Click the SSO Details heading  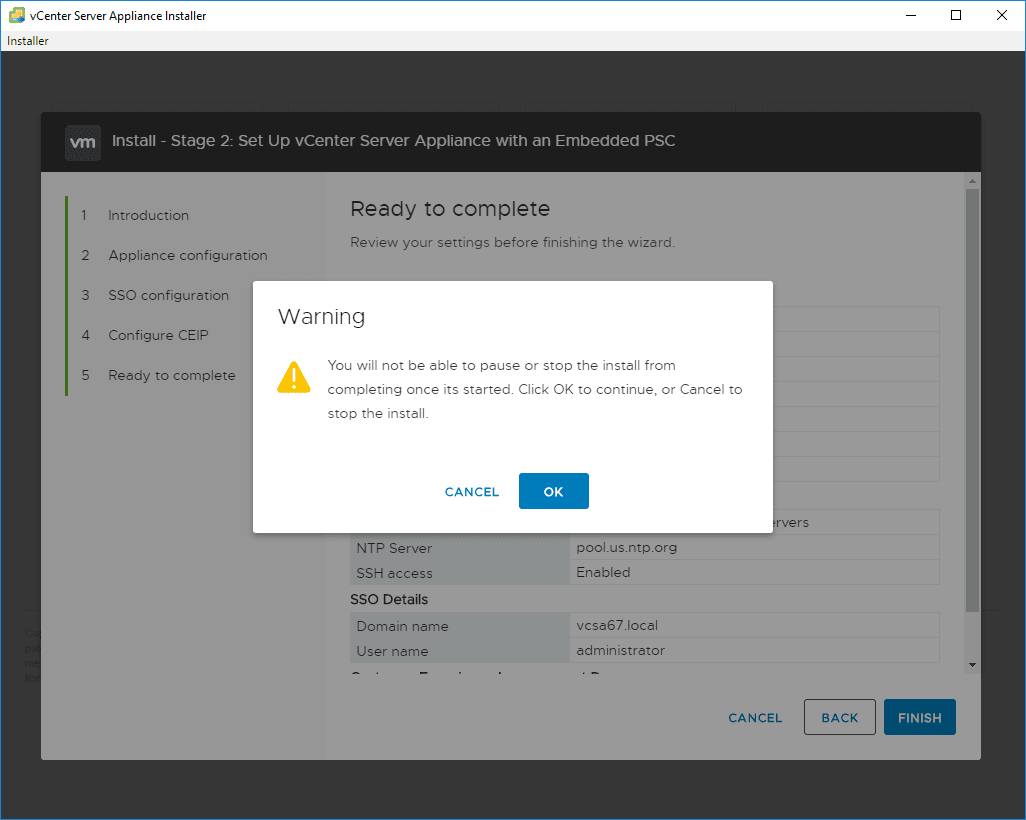tap(389, 599)
